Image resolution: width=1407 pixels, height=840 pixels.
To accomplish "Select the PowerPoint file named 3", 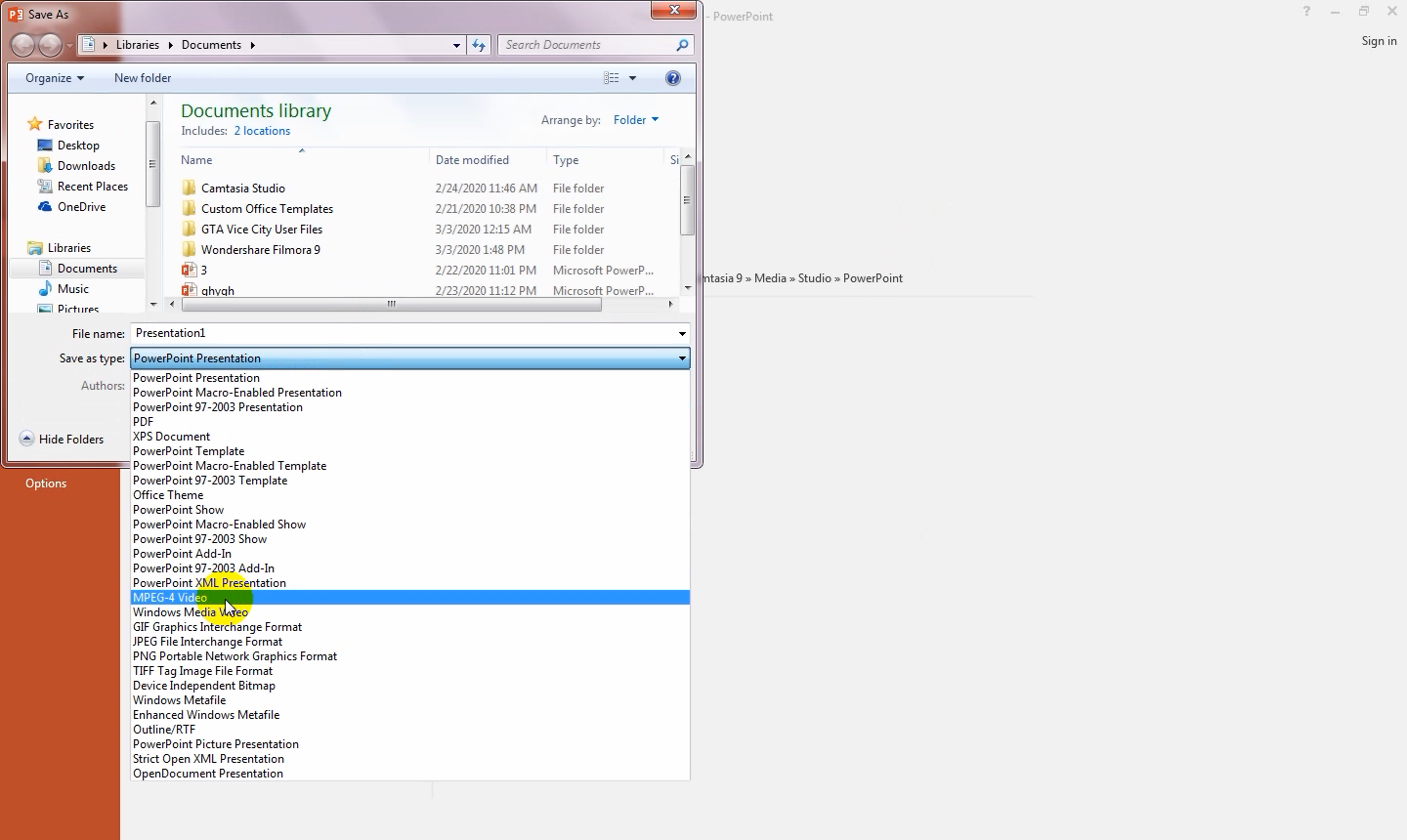I will (203, 271).
